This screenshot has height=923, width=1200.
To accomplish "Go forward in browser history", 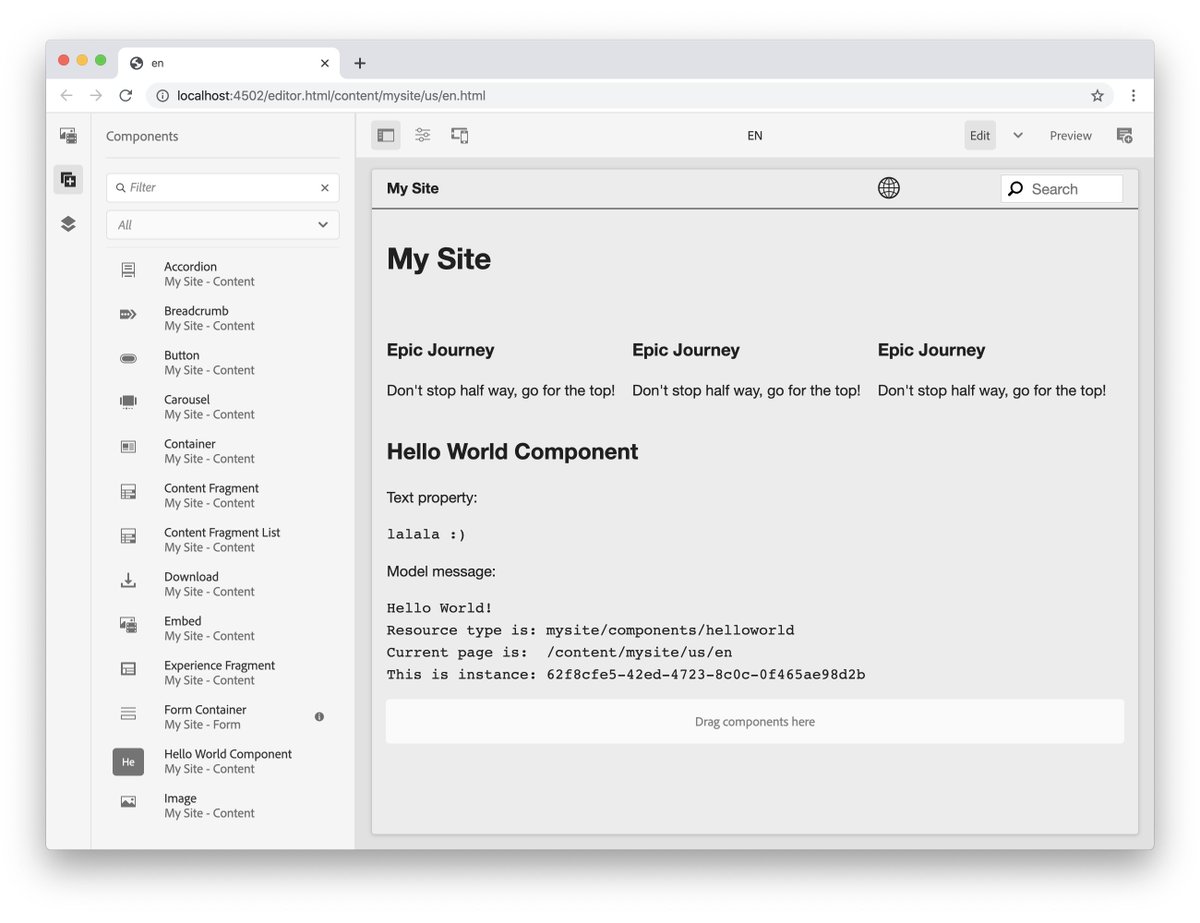I will [x=96, y=96].
